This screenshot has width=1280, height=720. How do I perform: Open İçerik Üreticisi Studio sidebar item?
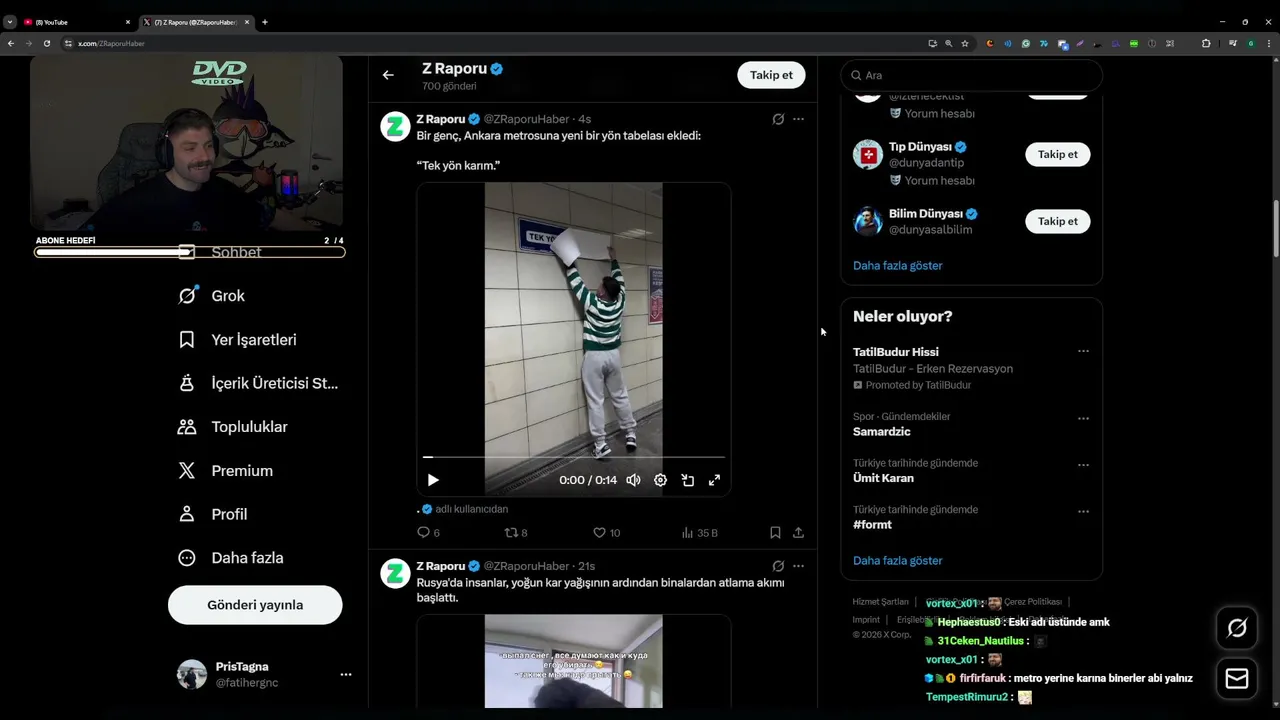pyautogui.click(x=258, y=383)
